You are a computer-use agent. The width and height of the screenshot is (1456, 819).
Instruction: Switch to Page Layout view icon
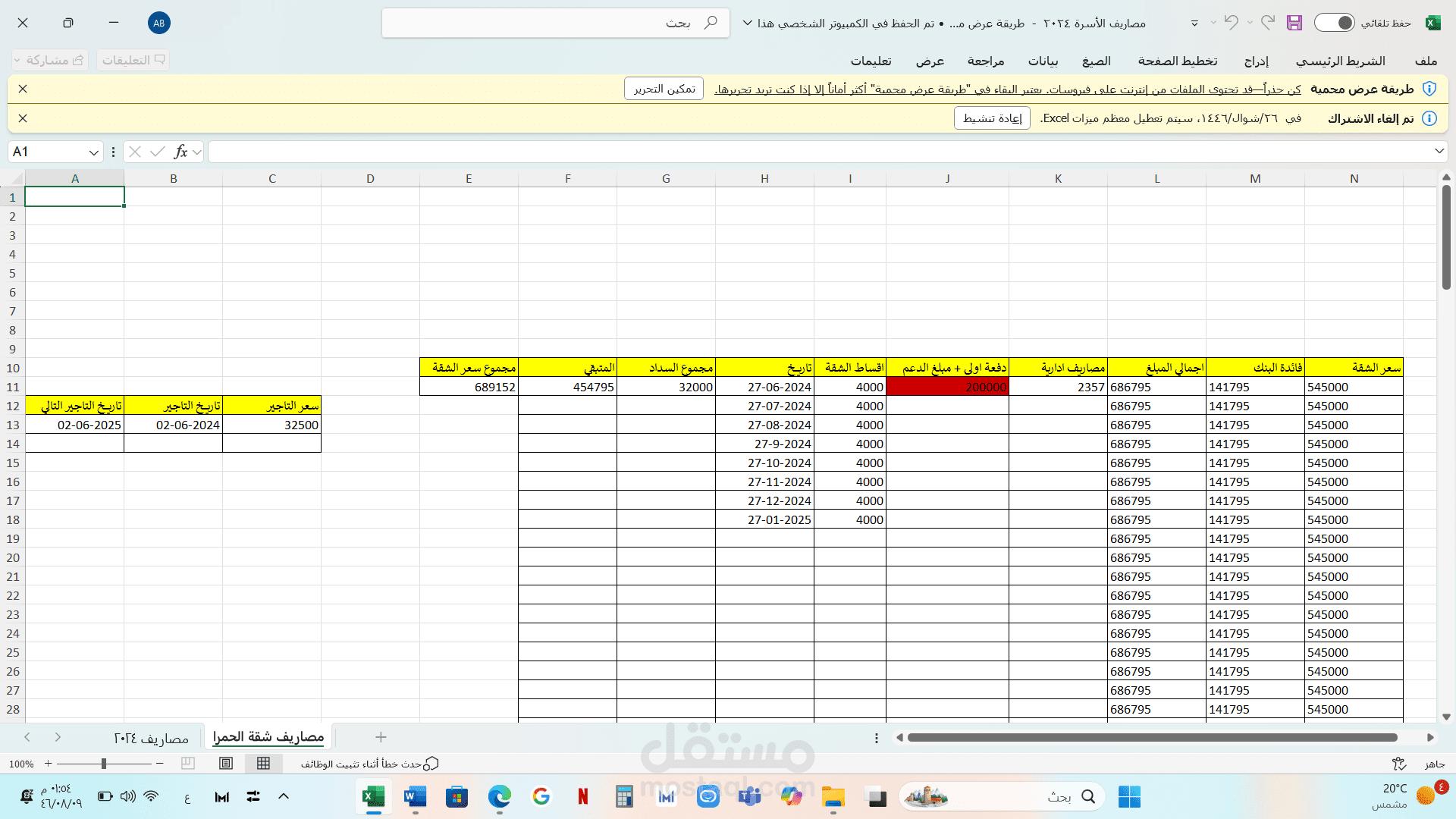coord(226,764)
